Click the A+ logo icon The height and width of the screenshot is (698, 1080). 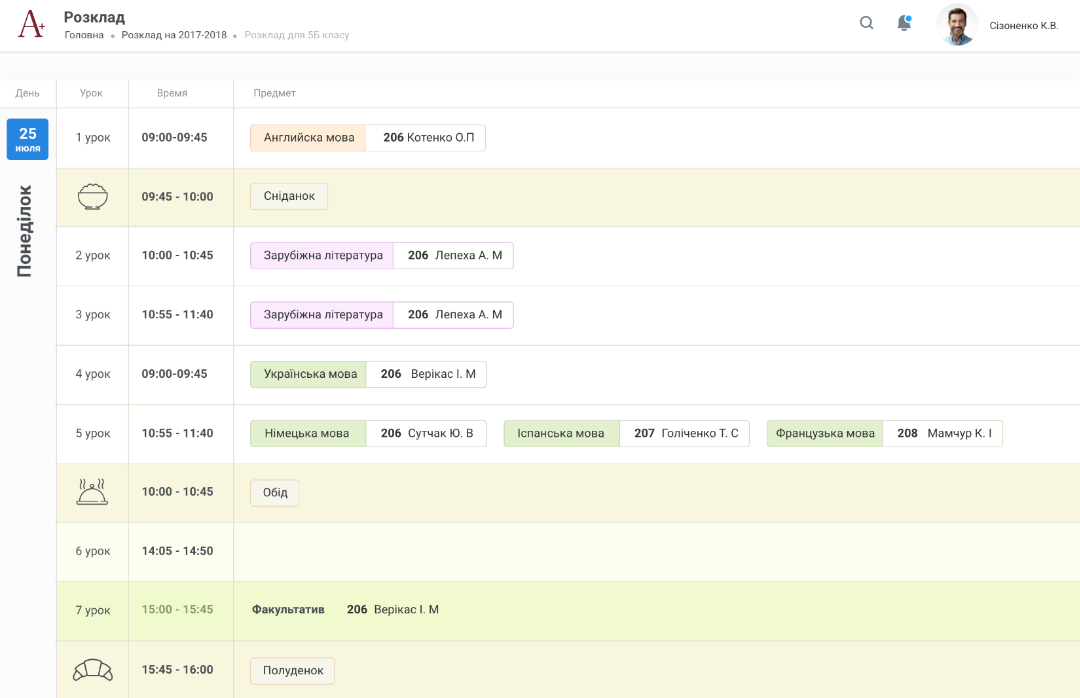(32, 25)
